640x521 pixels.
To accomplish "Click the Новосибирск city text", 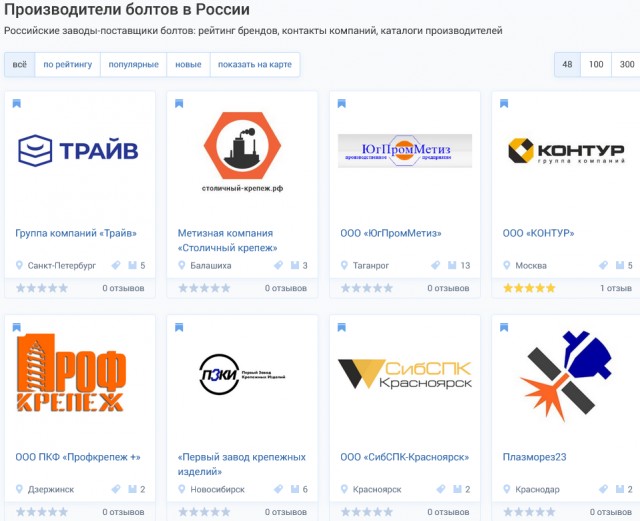I will [x=217, y=490].
